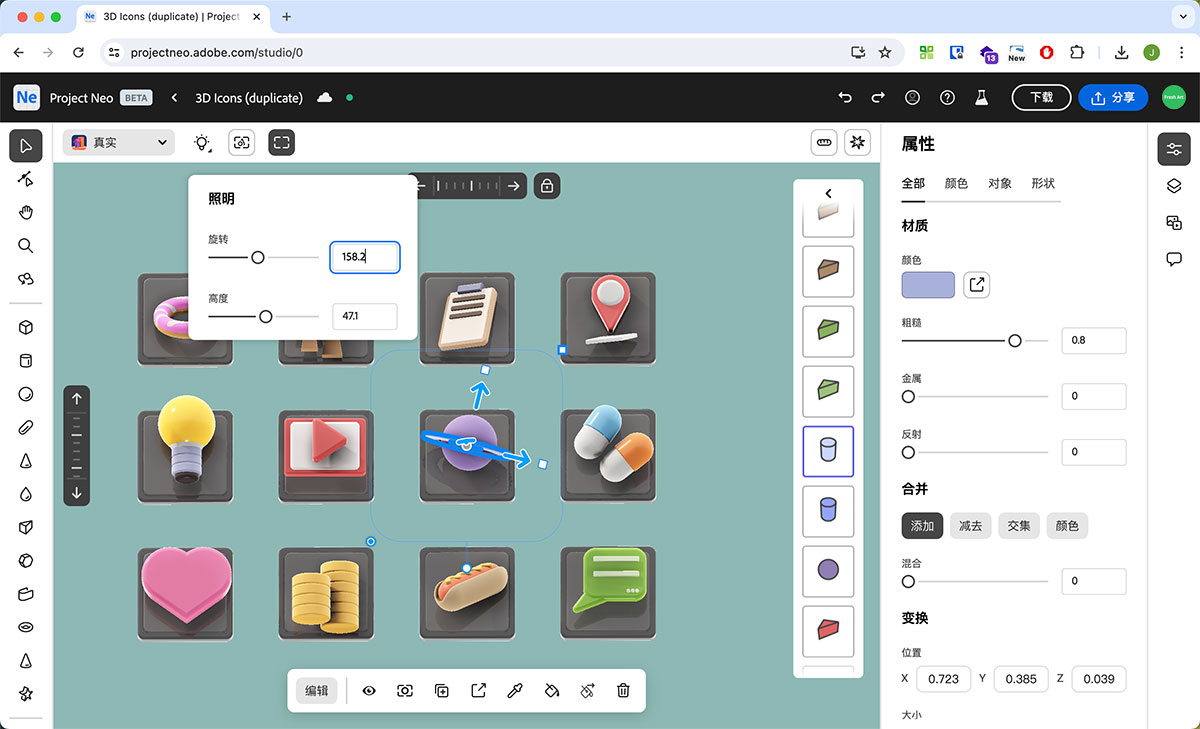Collapse the shapes list with its chevron
Screen dimensions: 1200x729
(x=827, y=193)
